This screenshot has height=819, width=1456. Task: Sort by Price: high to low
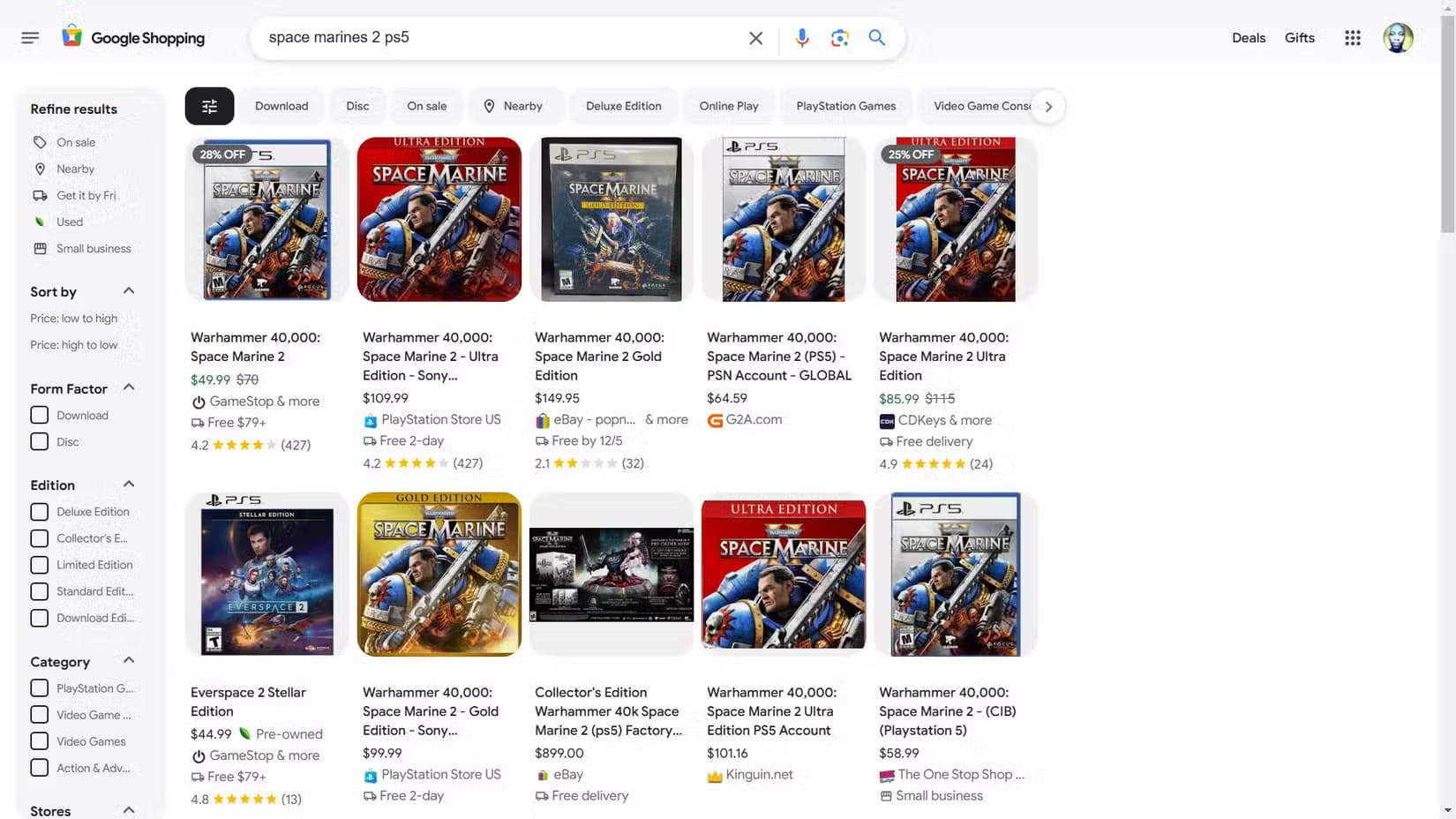tap(74, 345)
